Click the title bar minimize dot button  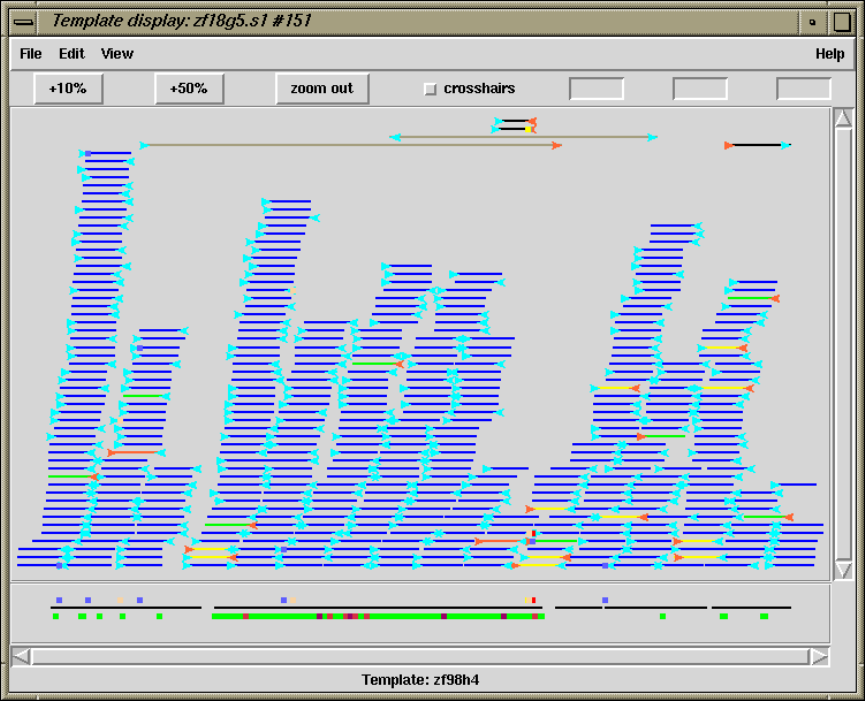coord(812,22)
